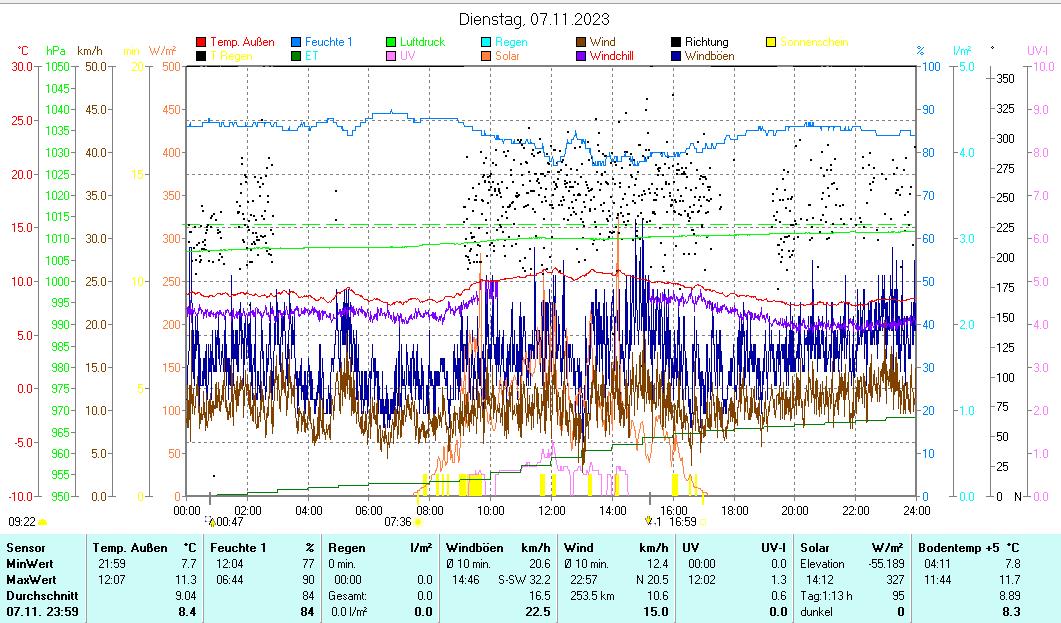
Task: Click the 'Feuchte 1' legend label
Action: 329,42
